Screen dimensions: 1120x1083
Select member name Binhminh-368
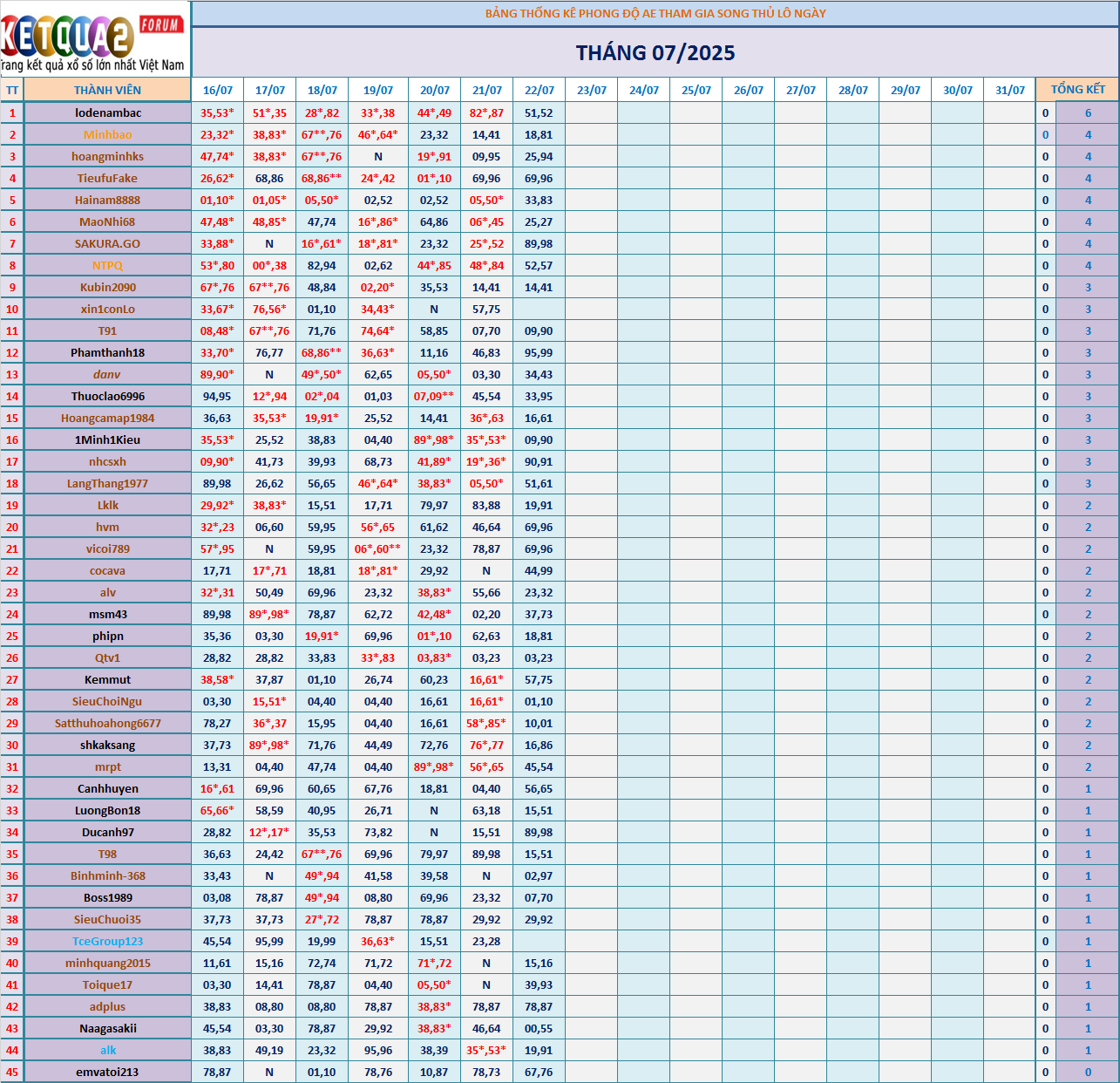coord(108,875)
